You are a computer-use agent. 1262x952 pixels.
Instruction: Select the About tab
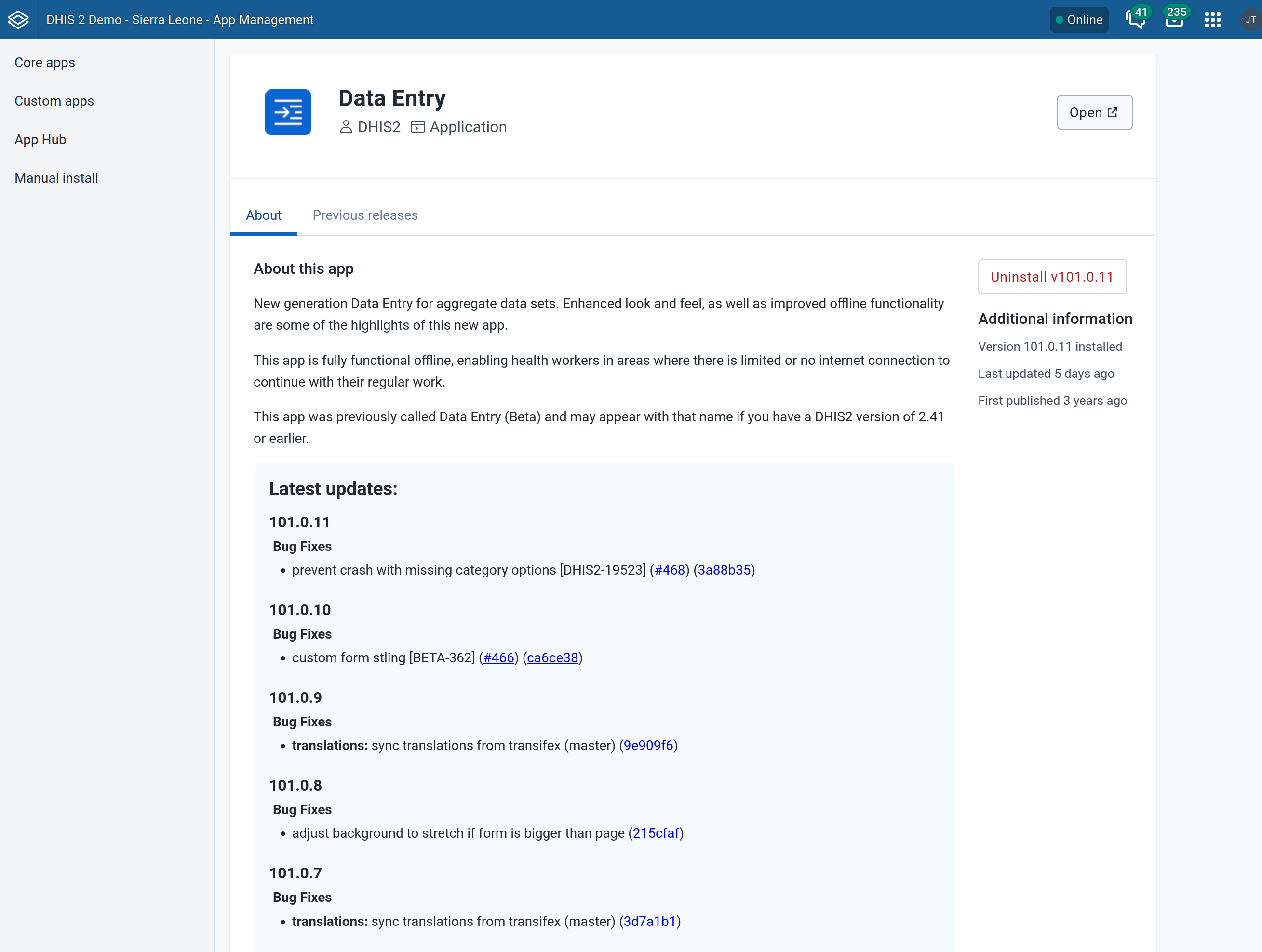click(264, 215)
